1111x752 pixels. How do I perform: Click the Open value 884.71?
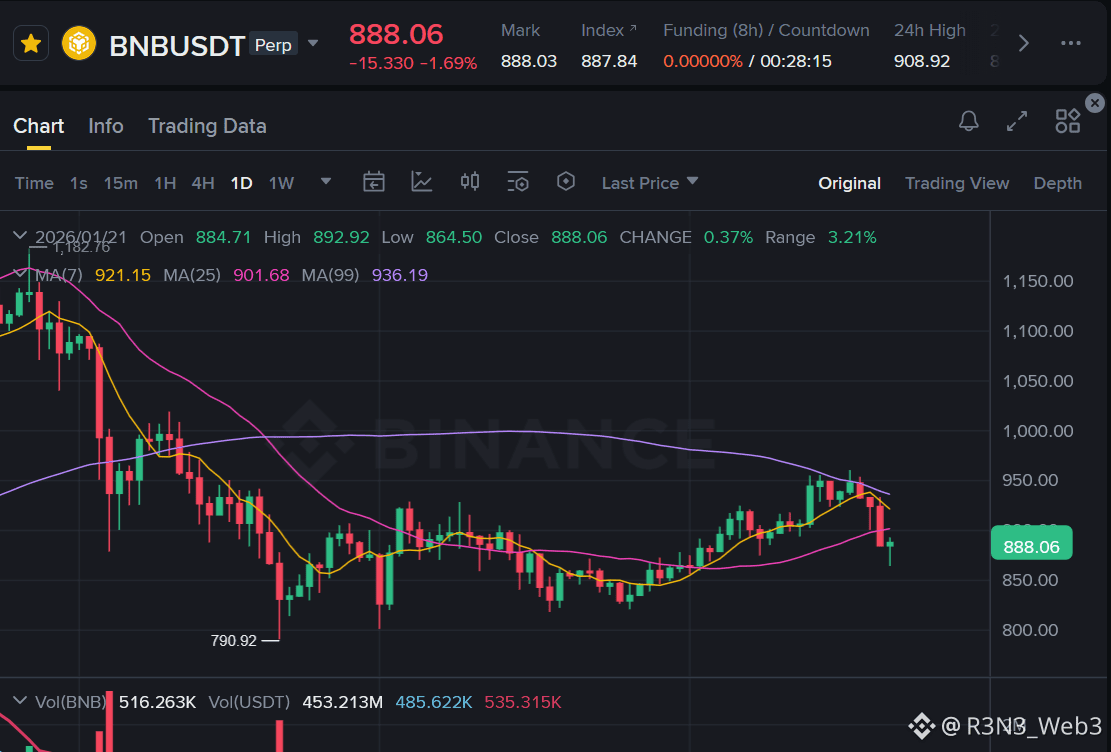tap(223, 237)
